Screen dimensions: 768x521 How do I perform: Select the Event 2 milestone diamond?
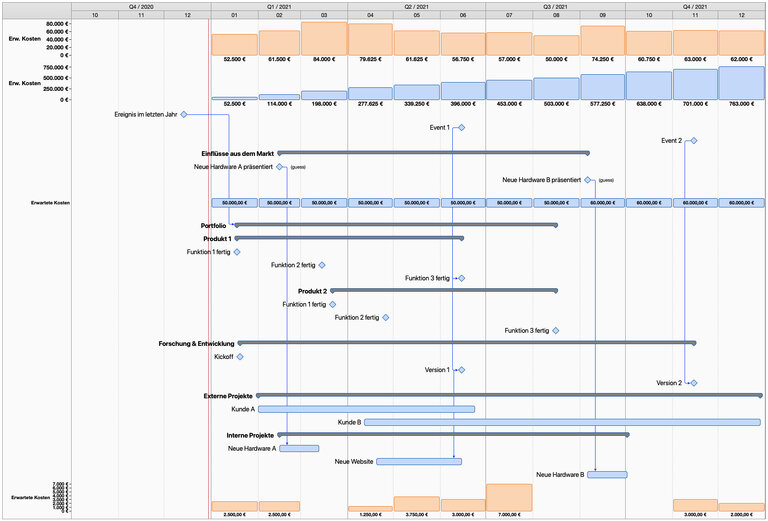tap(693, 141)
